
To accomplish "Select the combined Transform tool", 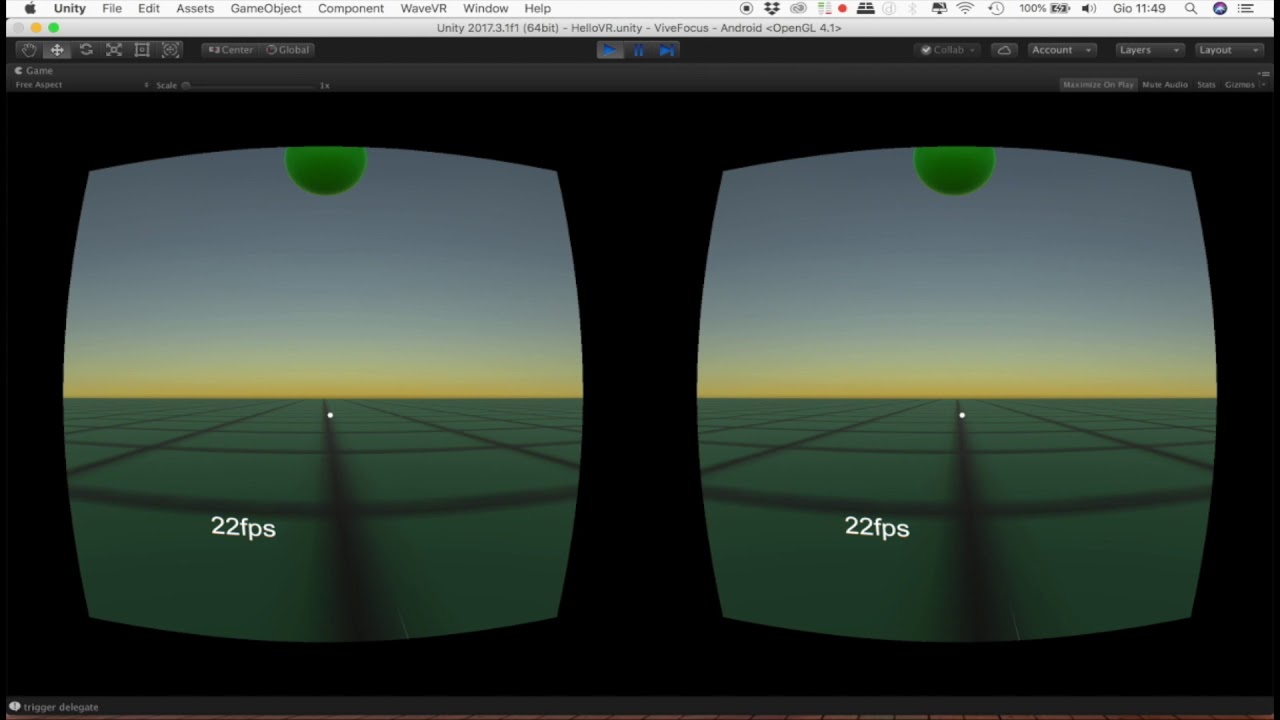I will pos(170,50).
